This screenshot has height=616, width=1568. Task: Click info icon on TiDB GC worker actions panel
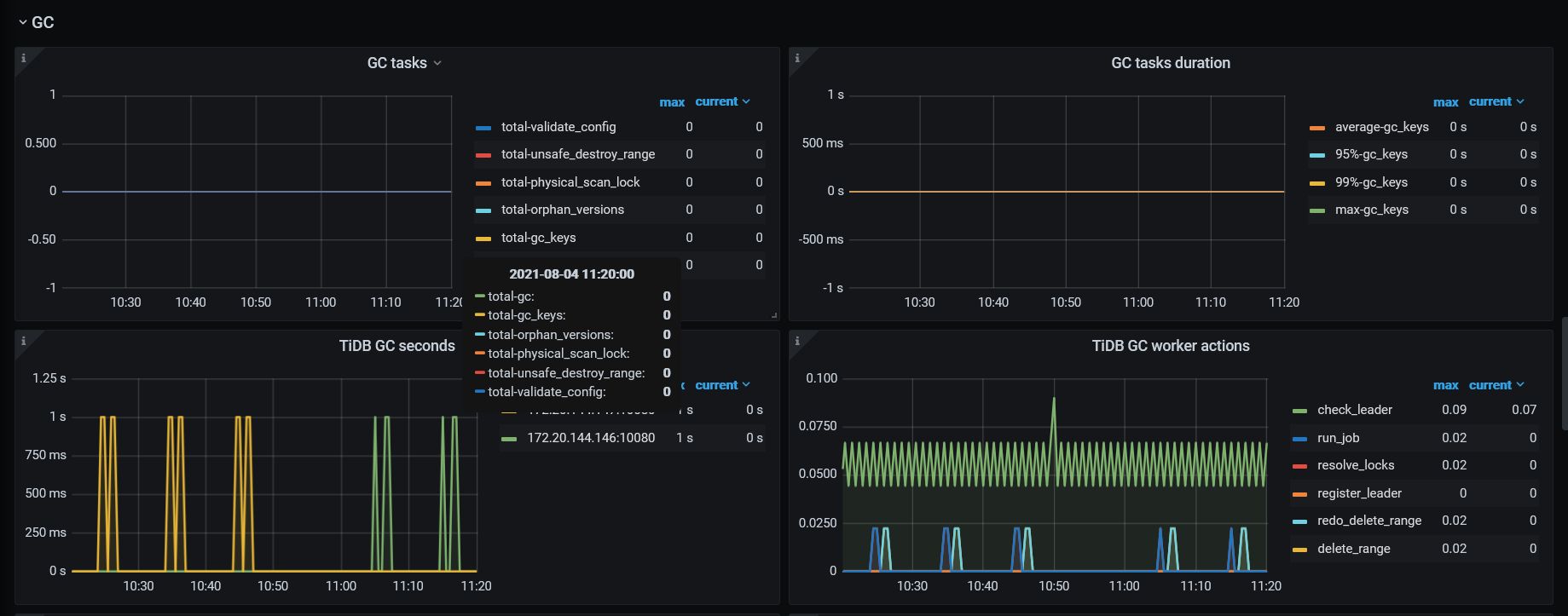coord(797,341)
